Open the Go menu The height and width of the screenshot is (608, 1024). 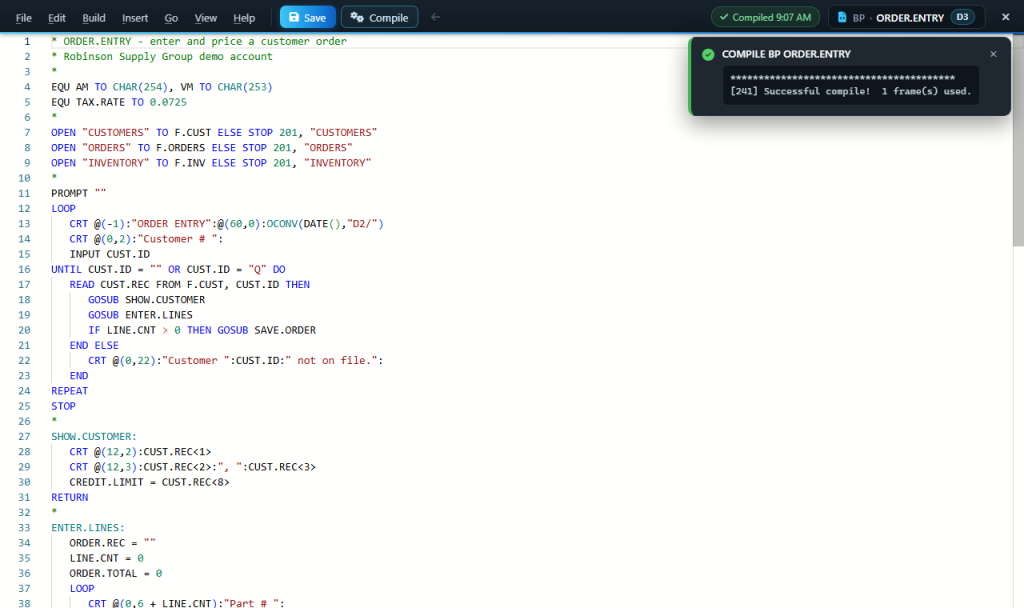pyautogui.click(x=171, y=18)
